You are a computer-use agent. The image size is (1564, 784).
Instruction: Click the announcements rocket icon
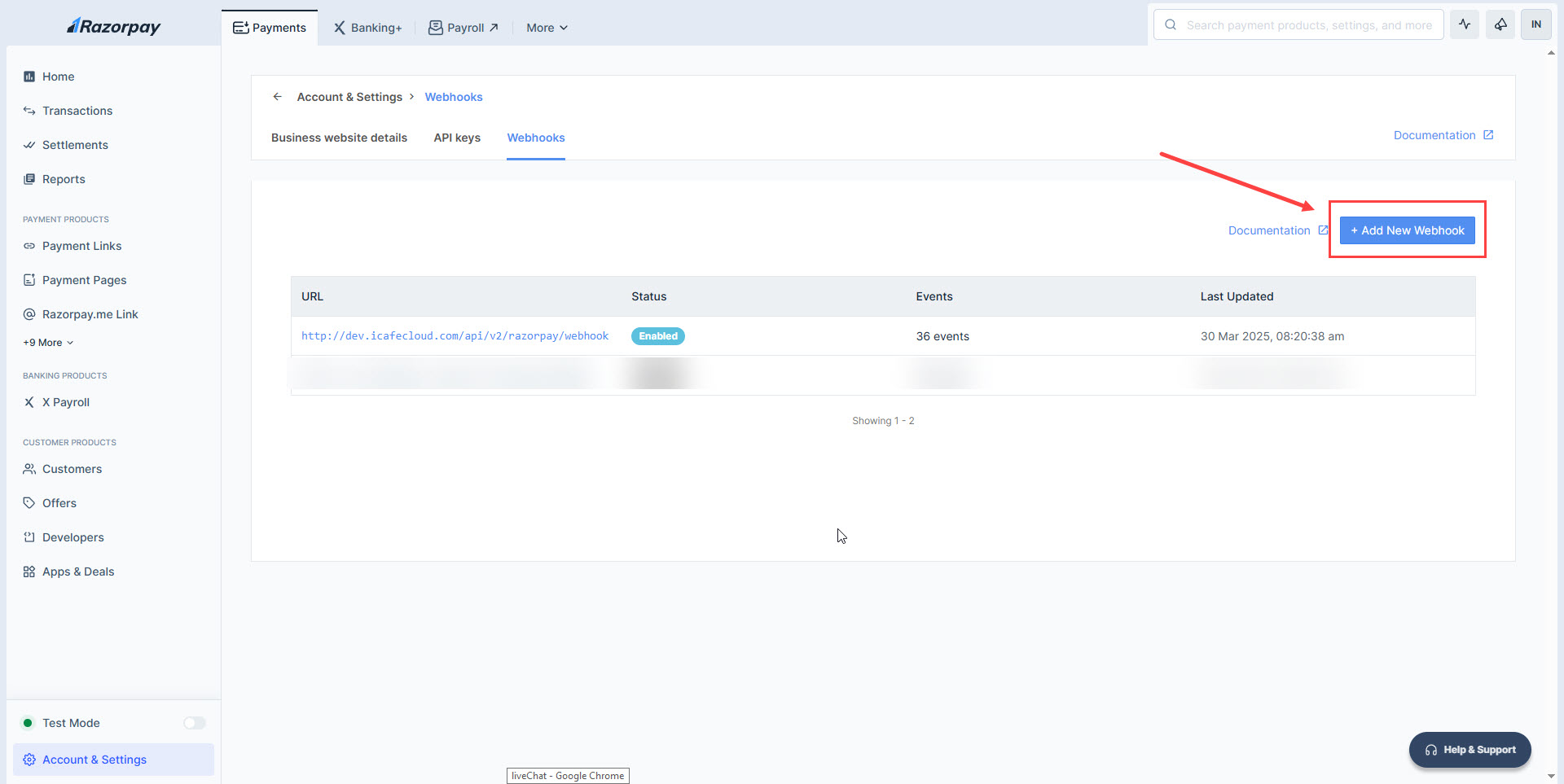pyautogui.click(x=1500, y=24)
